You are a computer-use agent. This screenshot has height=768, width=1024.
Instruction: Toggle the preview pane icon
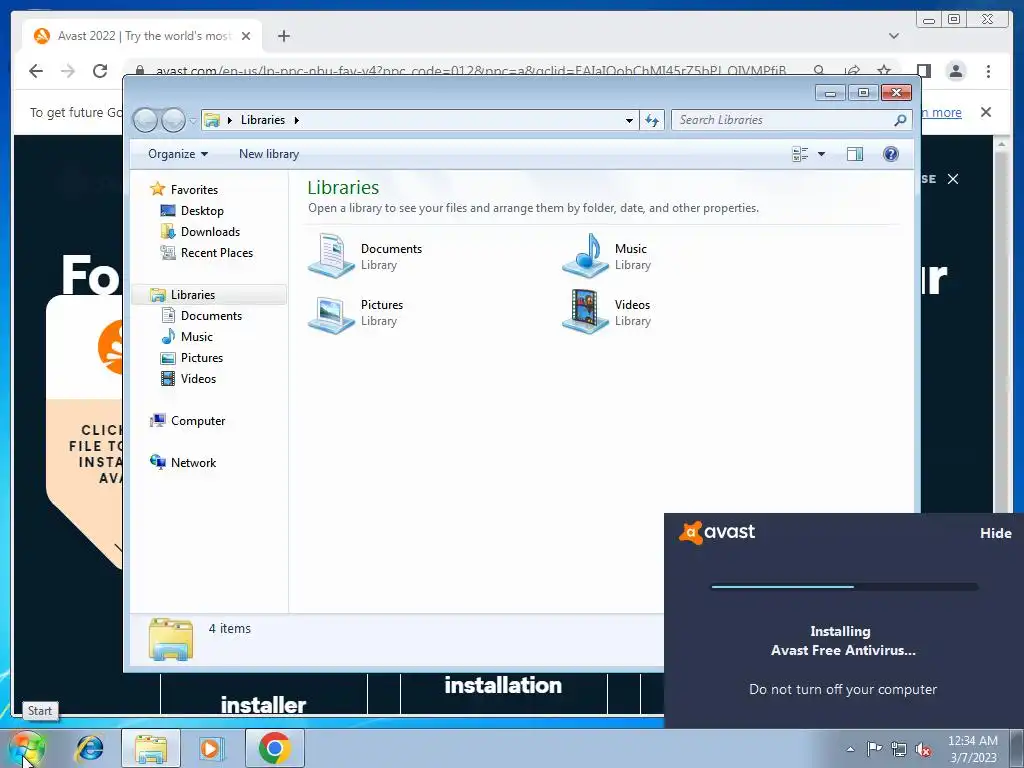[x=854, y=154]
